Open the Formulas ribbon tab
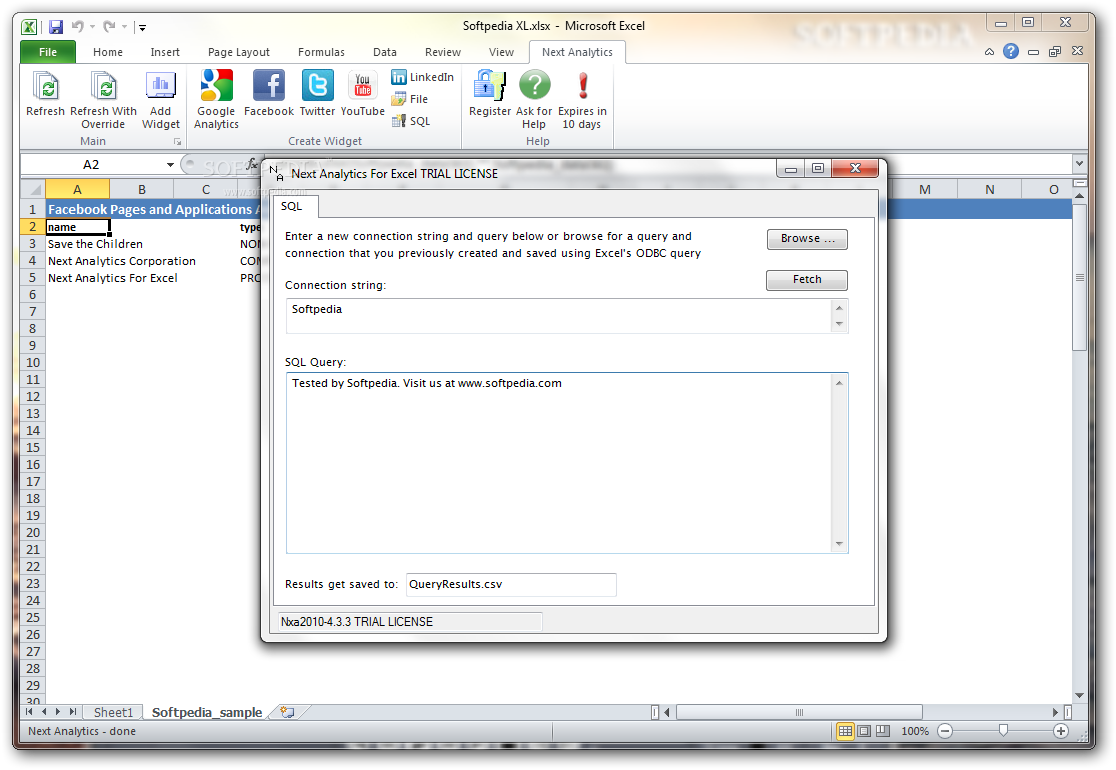The height and width of the screenshot is (770, 1116). click(321, 52)
